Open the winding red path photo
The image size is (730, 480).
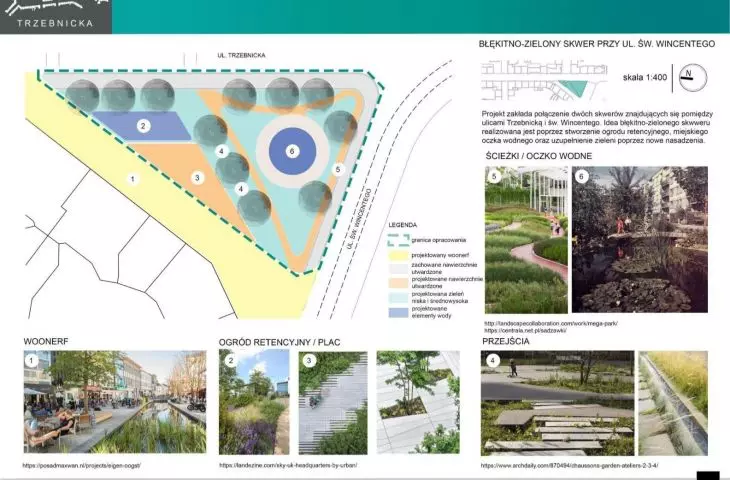[526, 240]
